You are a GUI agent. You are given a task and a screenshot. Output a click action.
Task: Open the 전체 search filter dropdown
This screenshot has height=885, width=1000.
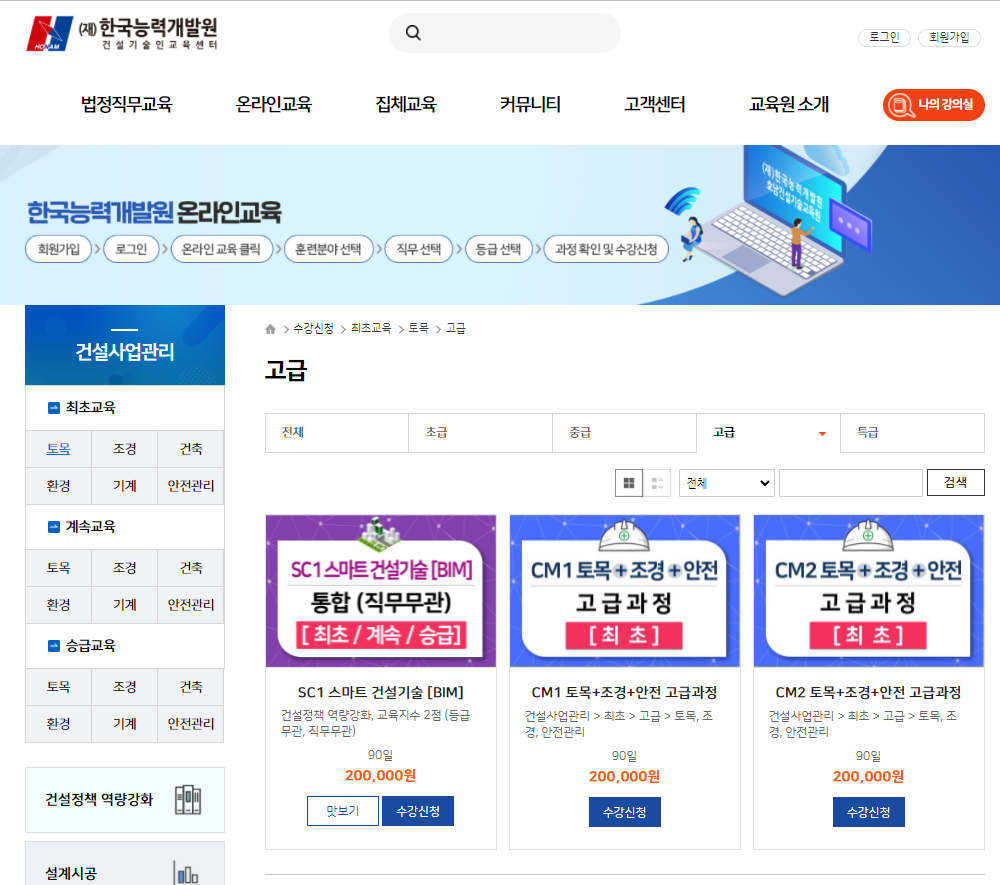pyautogui.click(x=726, y=483)
